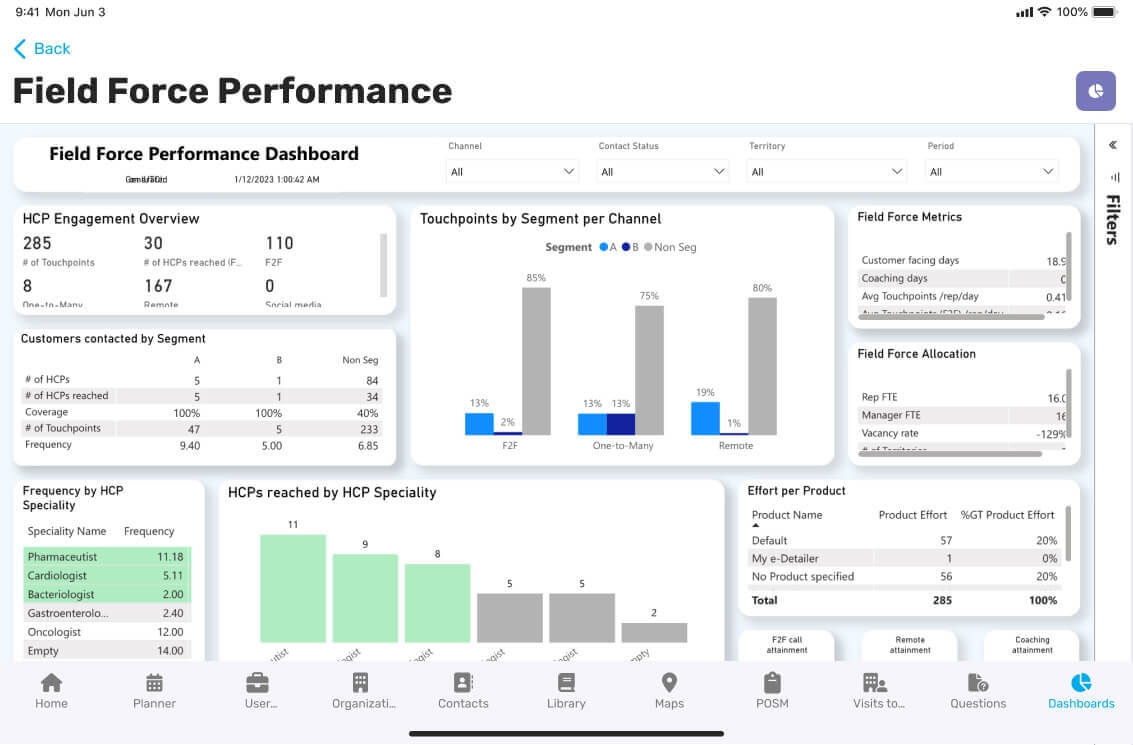Screen dimensions: 1133x745
Task: Open the Questions document icon
Action: click(x=978, y=682)
